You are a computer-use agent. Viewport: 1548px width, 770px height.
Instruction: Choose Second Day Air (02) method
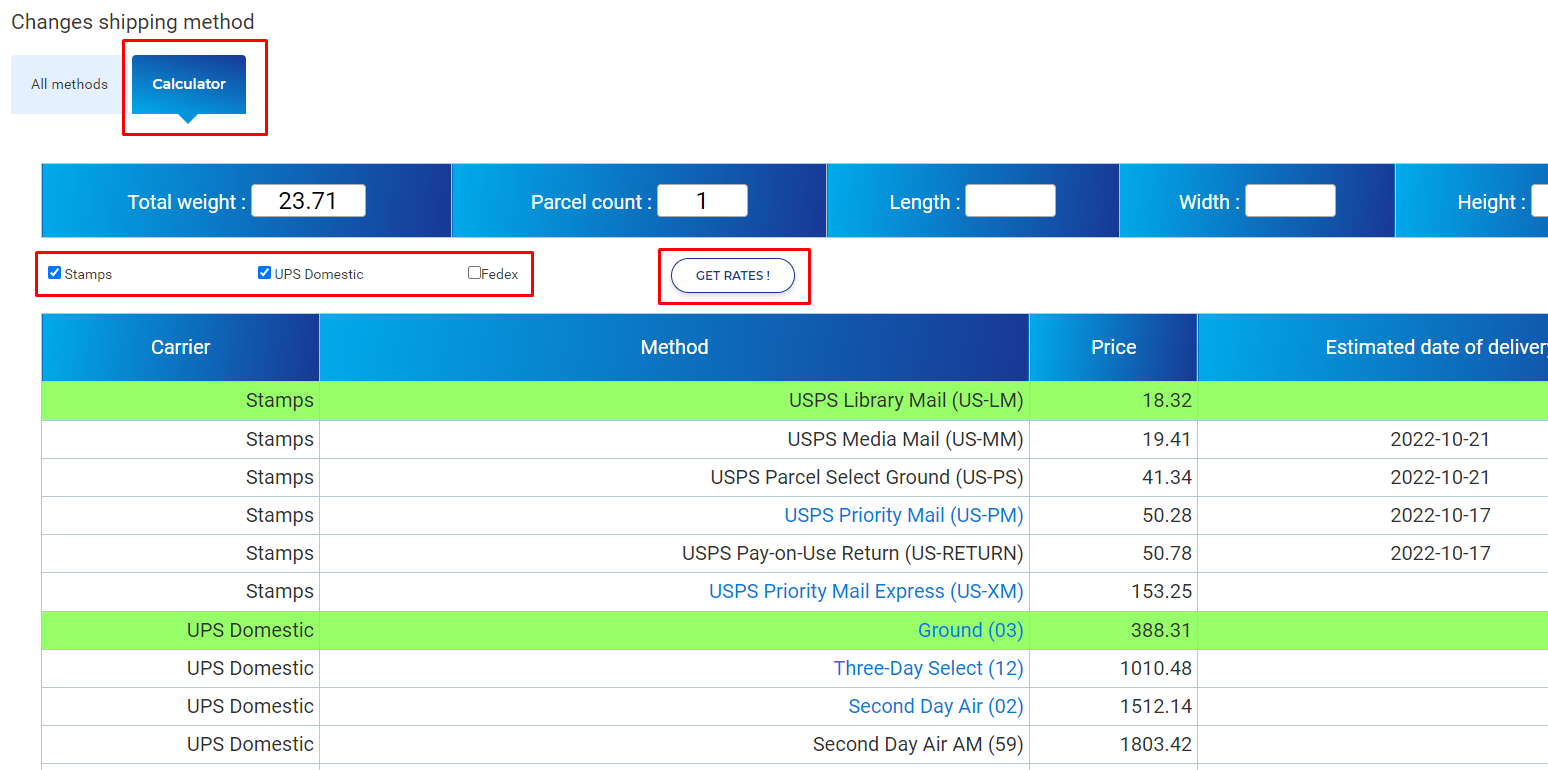tap(936, 706)
